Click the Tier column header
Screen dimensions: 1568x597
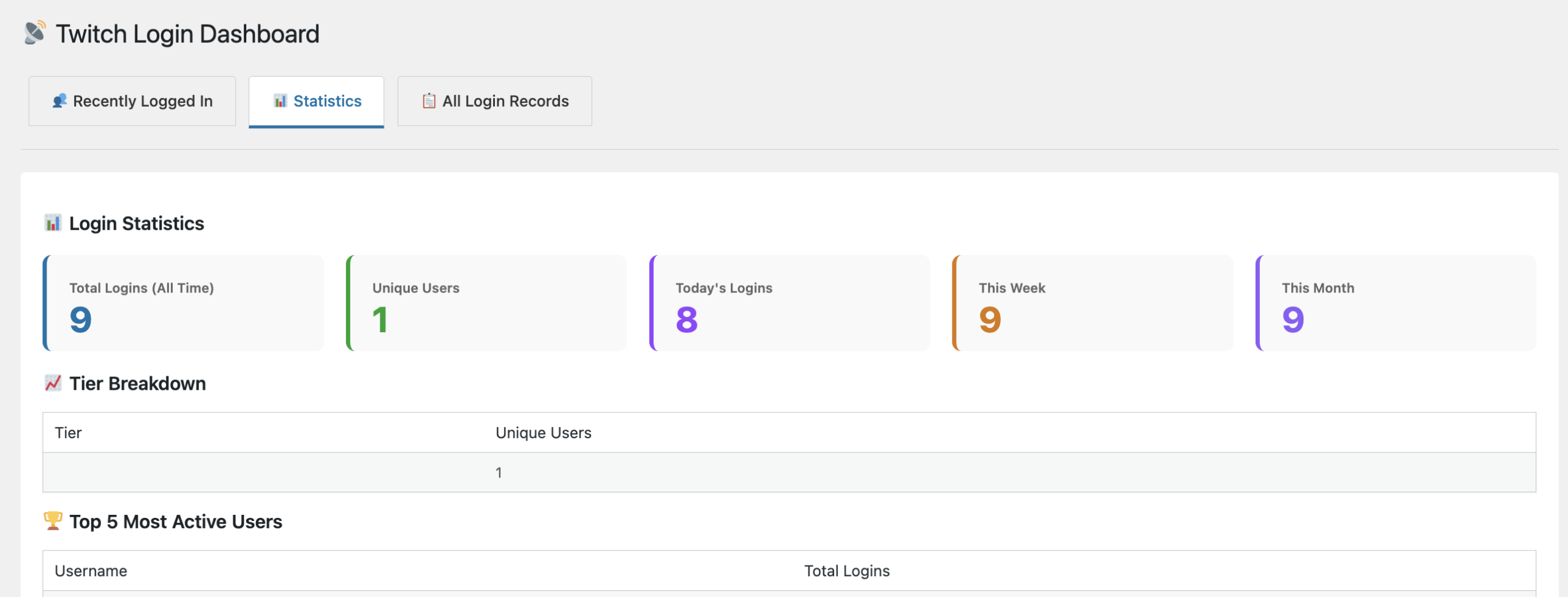68,433
